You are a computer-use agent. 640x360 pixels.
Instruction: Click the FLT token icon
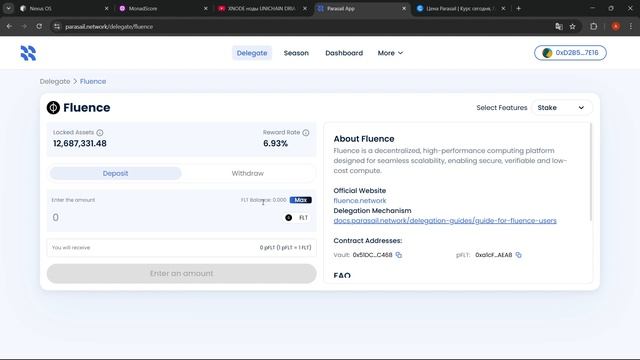click(x=289, y=218)
